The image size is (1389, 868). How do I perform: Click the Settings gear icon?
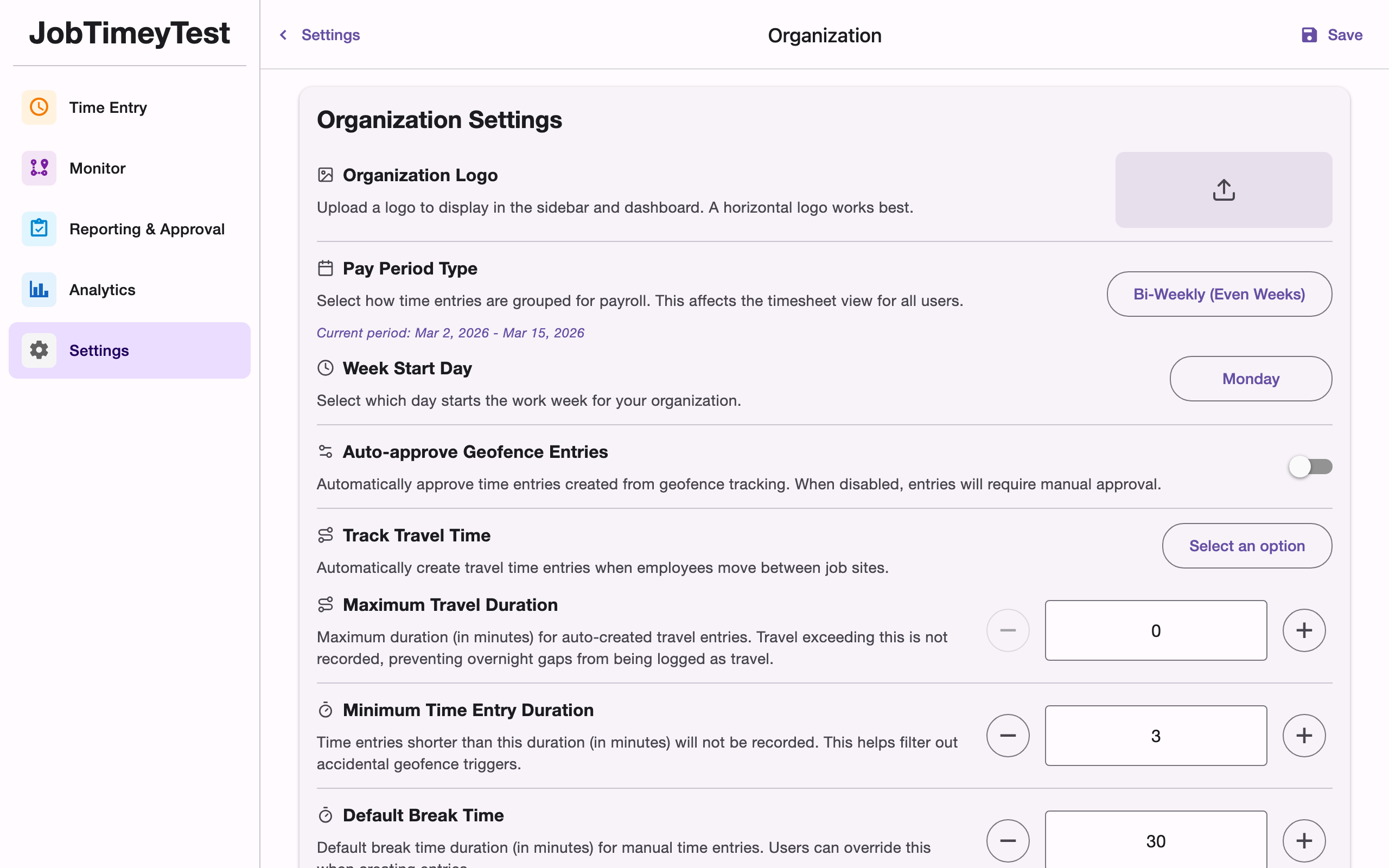coord(39,350)
